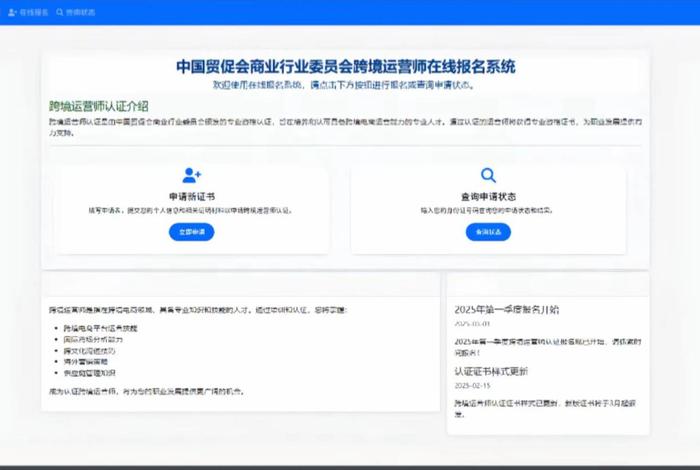Viewport: 700px width, 470px height.
Task: Open the 查询状态 navbar item
Action: coord(75,12)
